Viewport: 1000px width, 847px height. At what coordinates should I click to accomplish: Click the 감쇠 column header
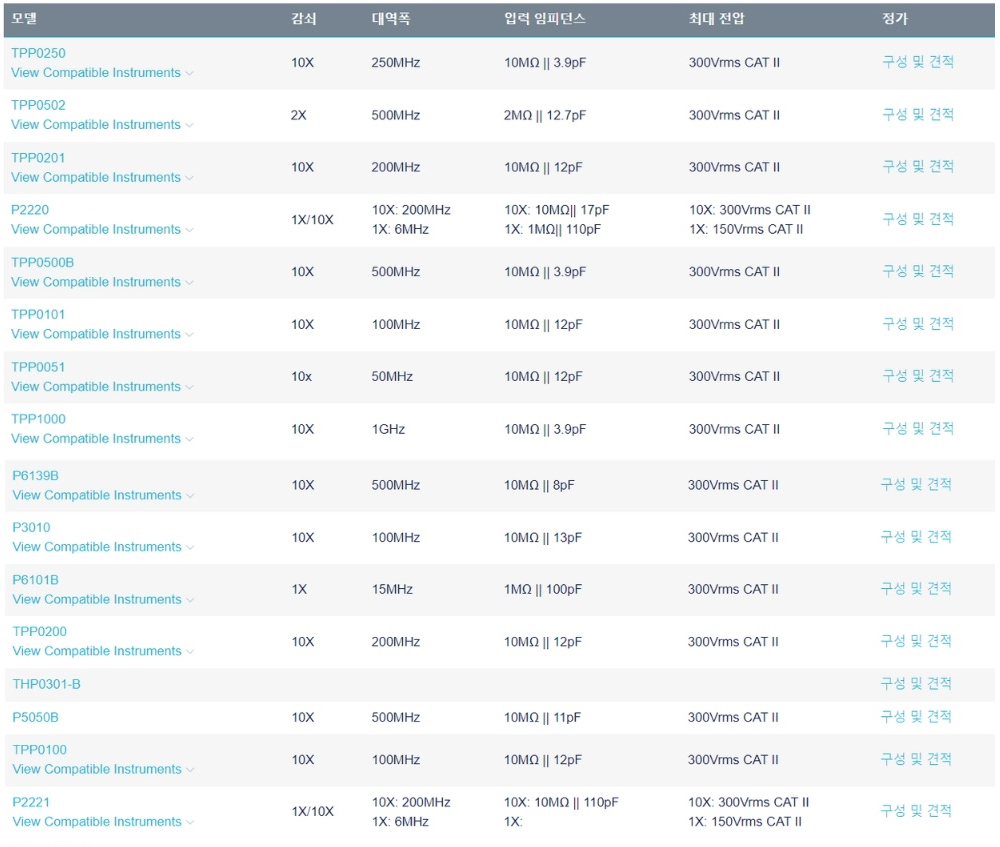(x=304, y=18)
